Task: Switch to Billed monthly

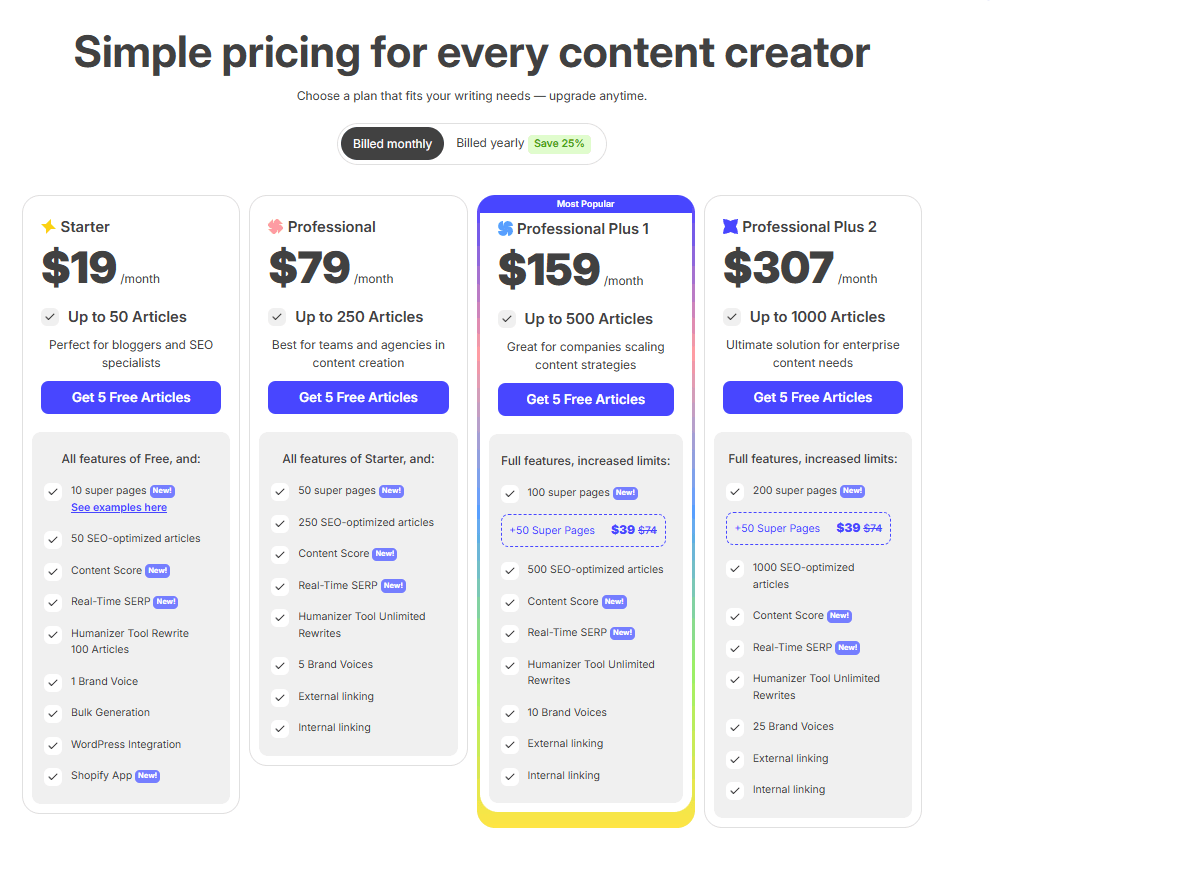Action: [x=392, y=143]
